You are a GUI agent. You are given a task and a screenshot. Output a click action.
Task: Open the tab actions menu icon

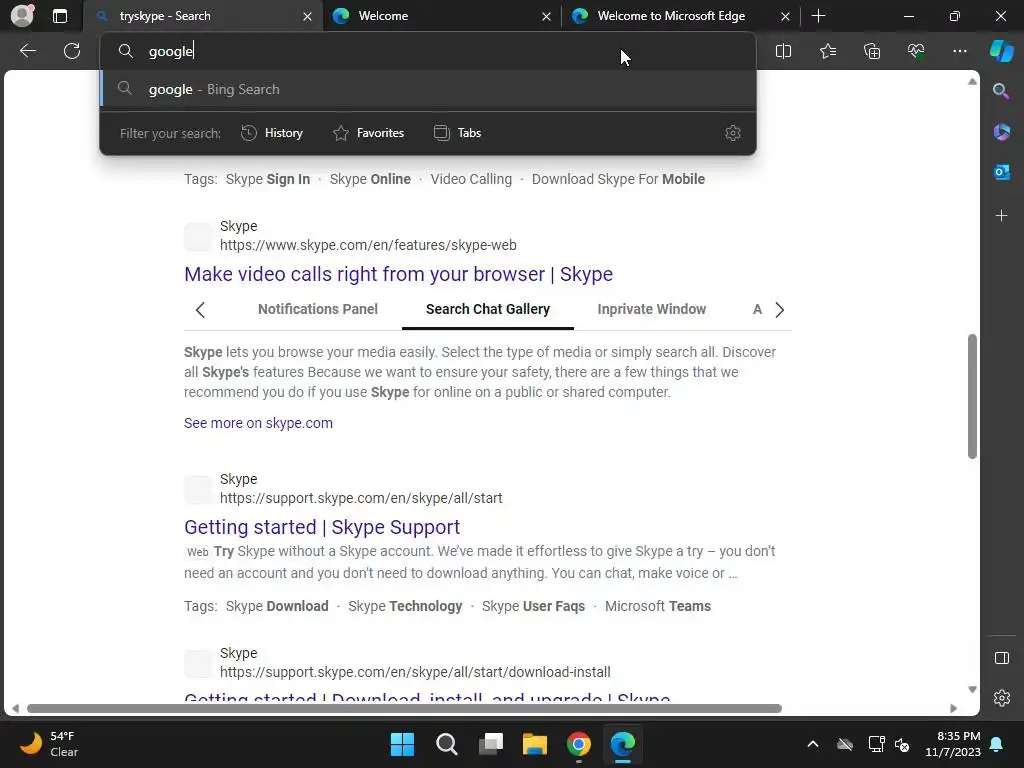(x=60, y=16)
